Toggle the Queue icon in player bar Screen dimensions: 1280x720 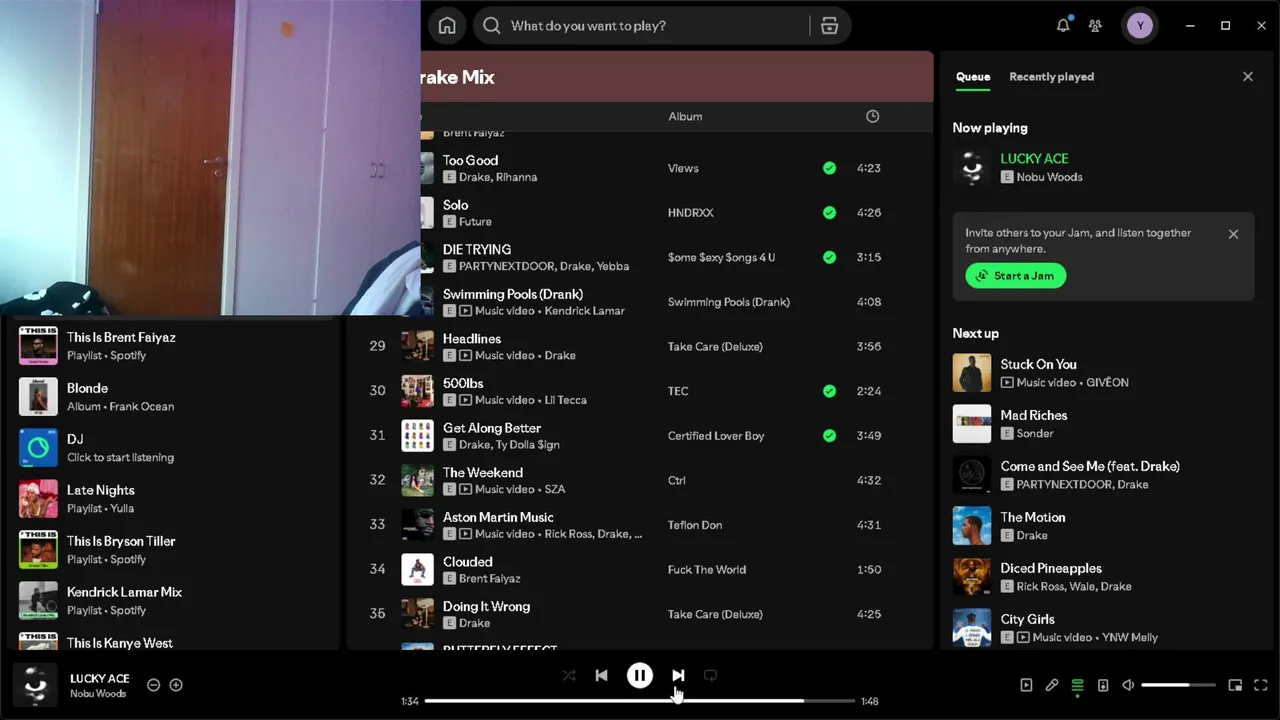pyautogui.click(x=1077, y=685)
